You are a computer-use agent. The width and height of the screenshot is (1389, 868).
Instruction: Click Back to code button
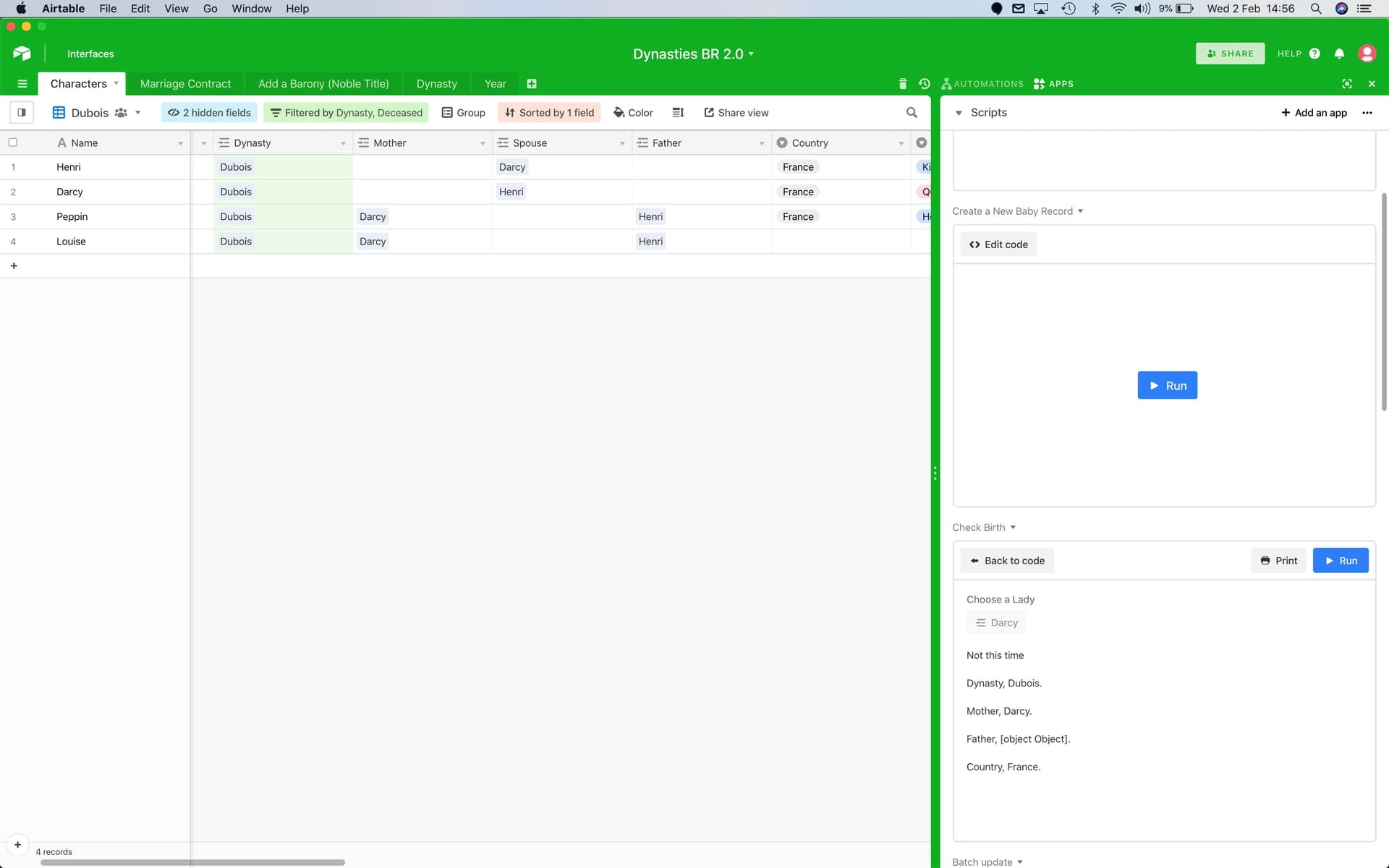pyautogui.click(x=1007, y=561)
